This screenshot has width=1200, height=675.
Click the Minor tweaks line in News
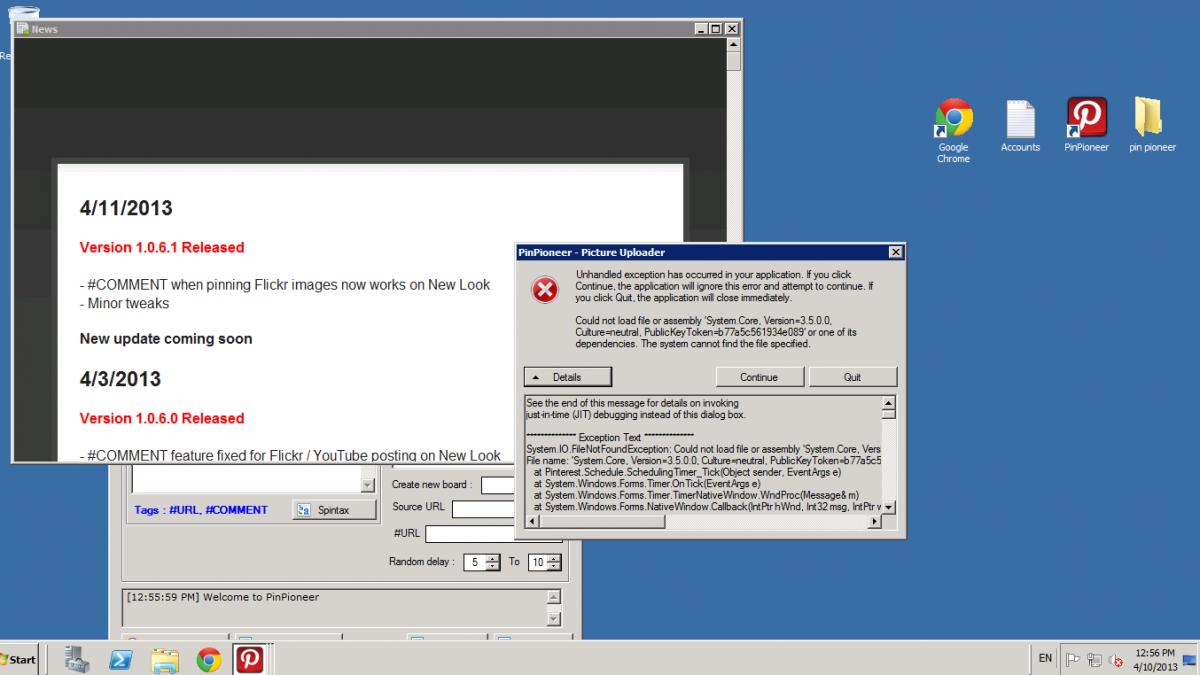(x=125, y=303)
